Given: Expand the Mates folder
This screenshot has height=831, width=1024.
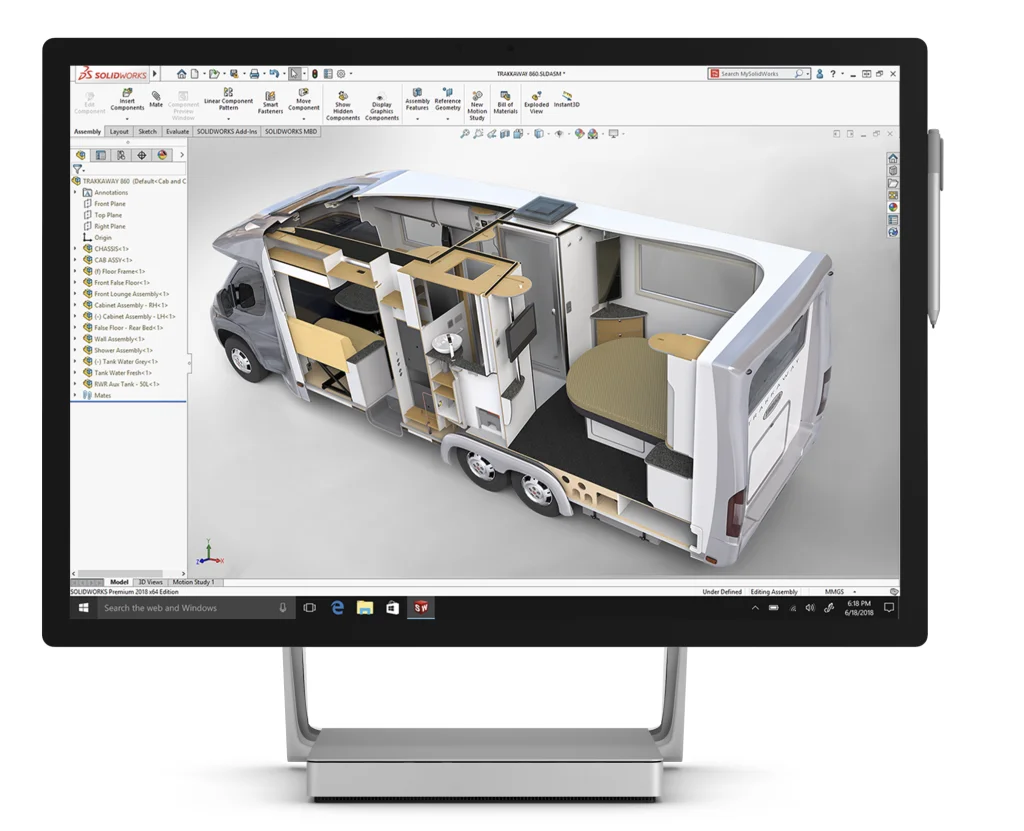Looking at the screenshot, I should tap(75, 393).
